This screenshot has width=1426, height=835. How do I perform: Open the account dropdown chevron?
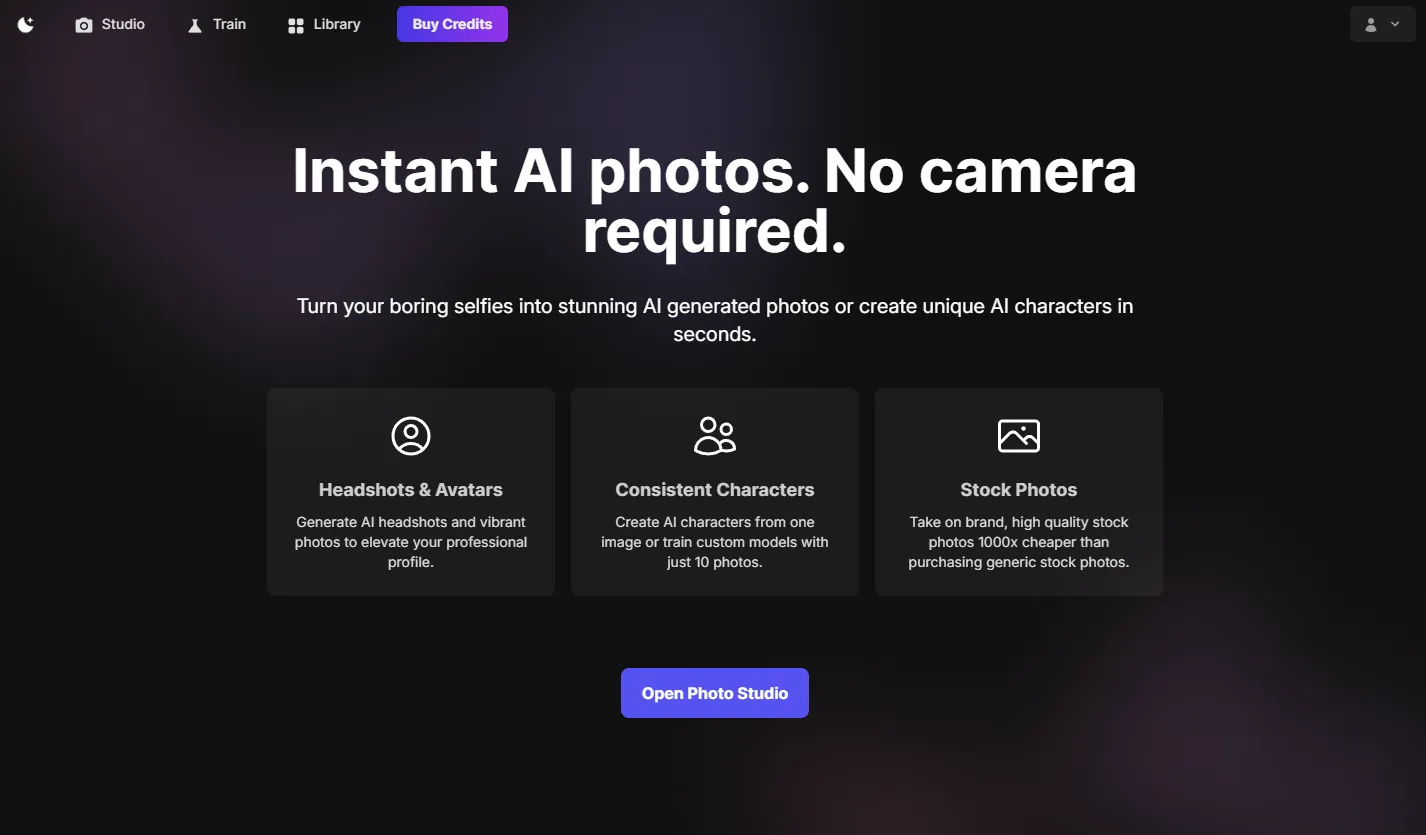(1394, 24)
